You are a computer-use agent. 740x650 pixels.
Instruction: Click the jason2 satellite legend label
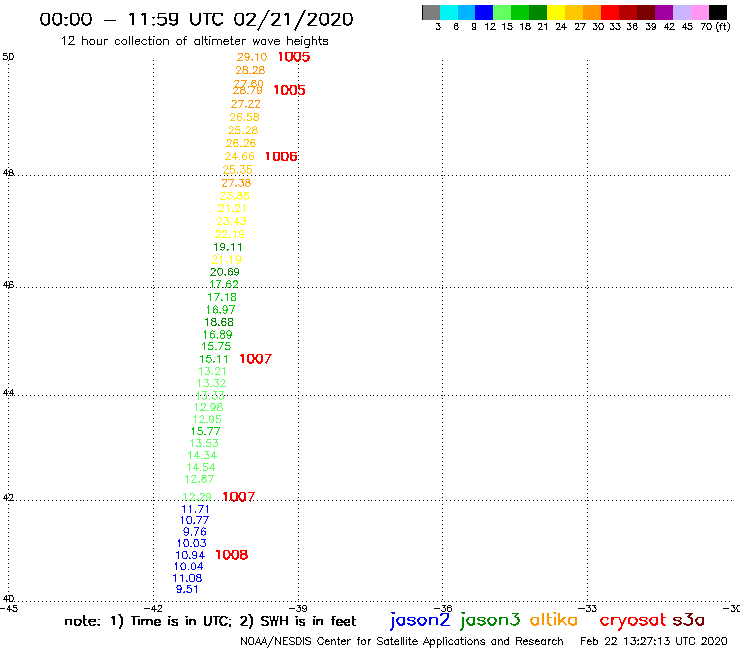pyautogui.click(x=420, y=620)
